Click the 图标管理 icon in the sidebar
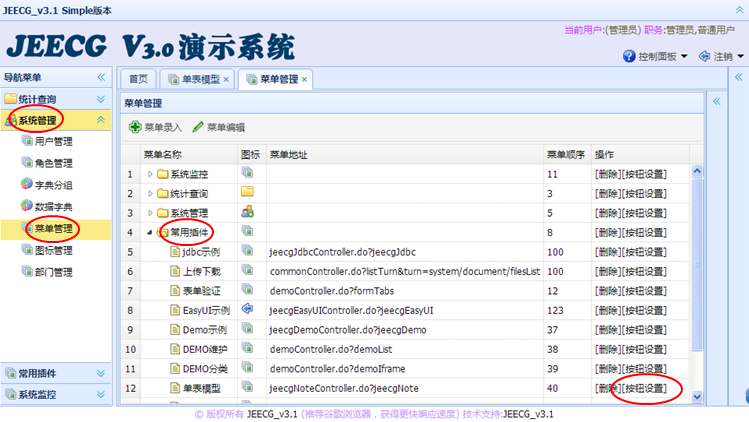749x422 pixels. [27, 249]
